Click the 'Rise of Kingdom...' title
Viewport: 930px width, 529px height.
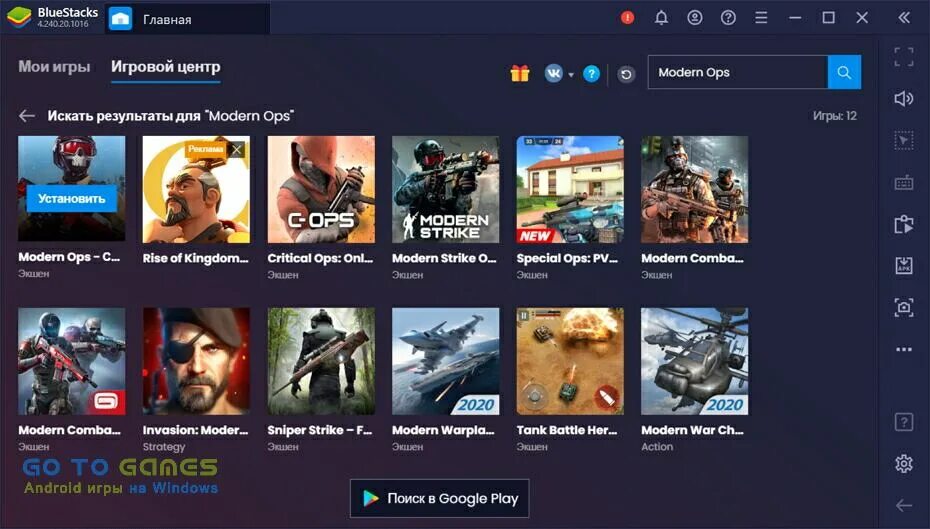(x=196, y=258)
